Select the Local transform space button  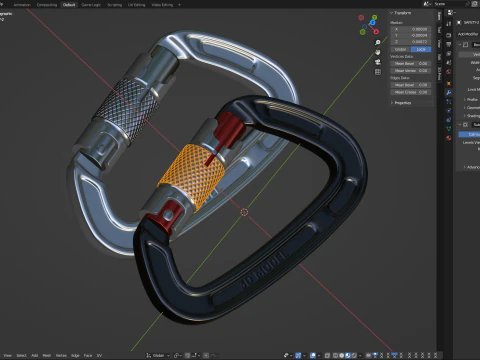(x=421, y=49)
